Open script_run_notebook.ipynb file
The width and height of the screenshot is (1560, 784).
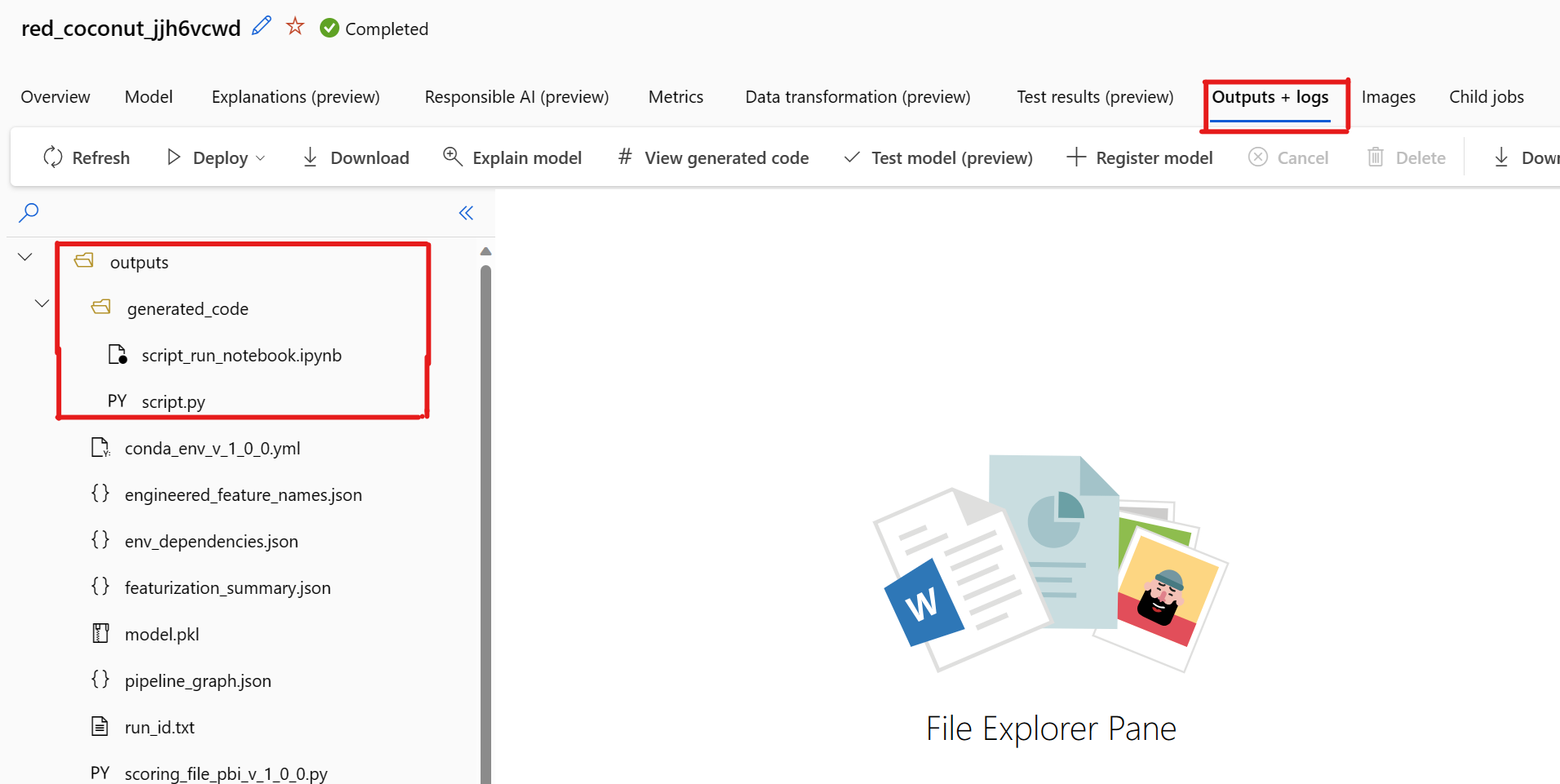click(241, 356)
